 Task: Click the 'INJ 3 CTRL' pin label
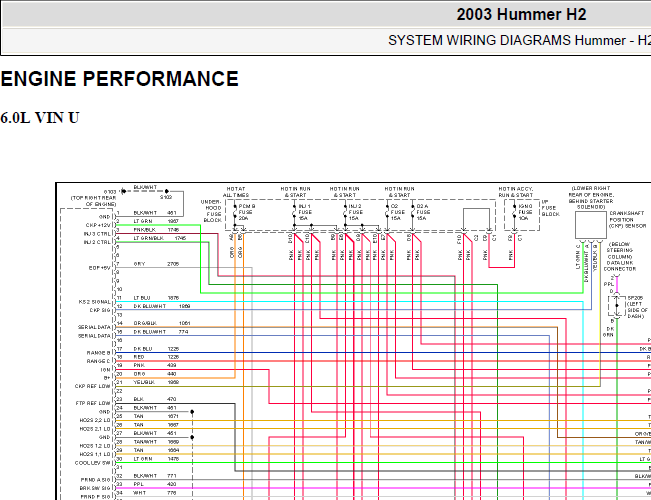click(x=97, y=234)
